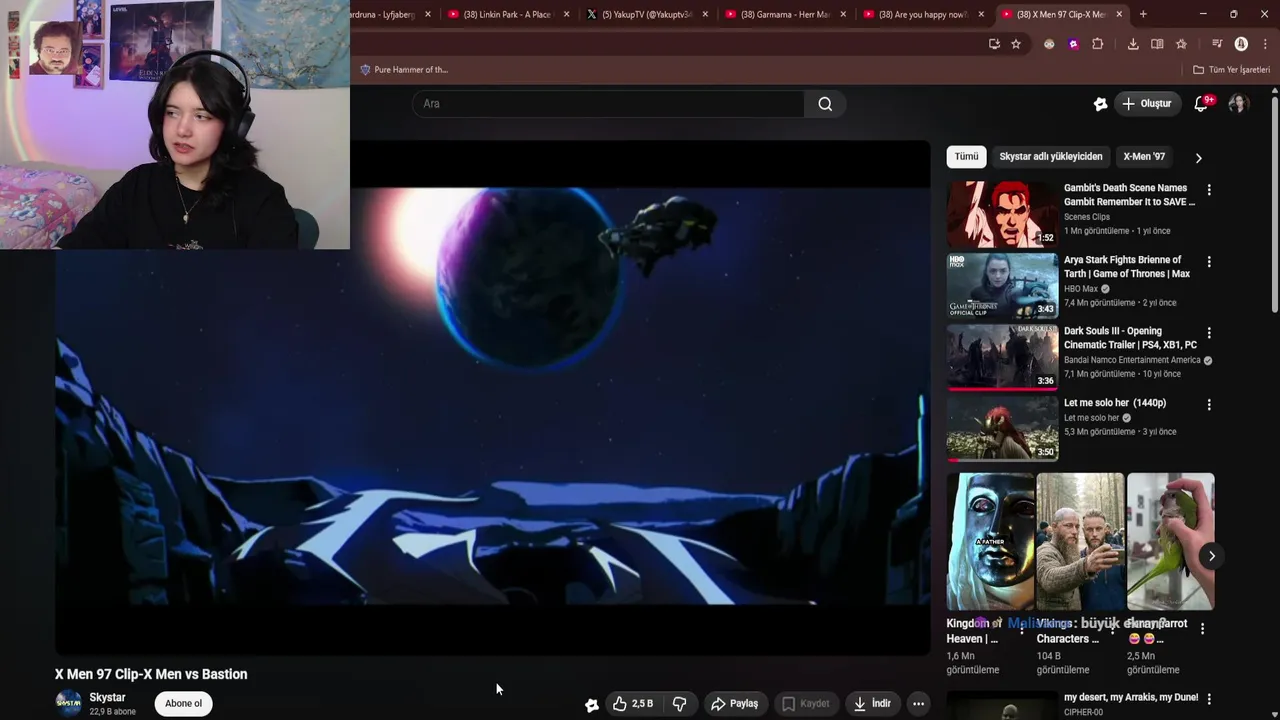Click the Oluştur create button

point(1146,104)
